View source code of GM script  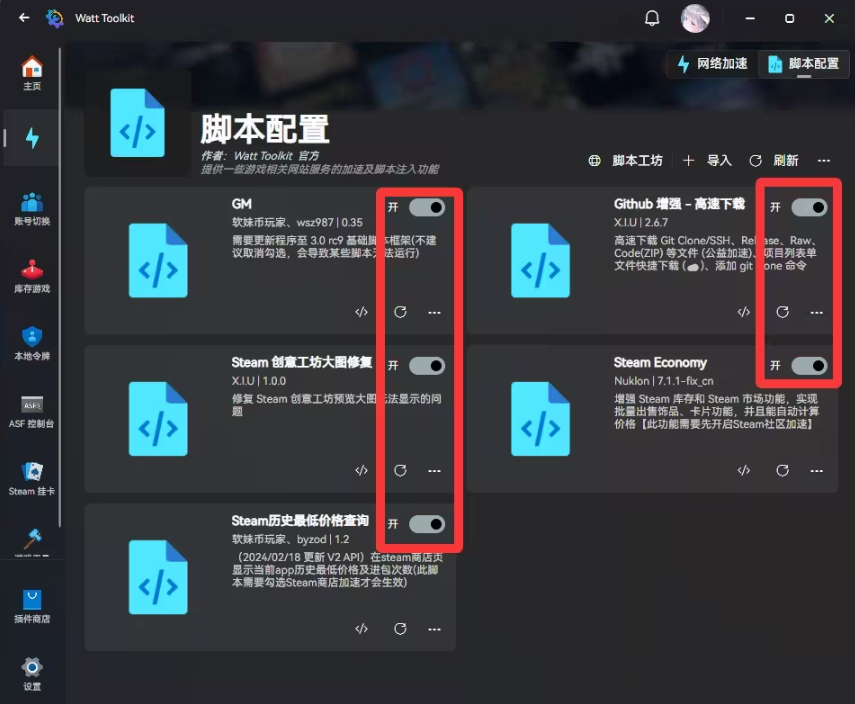click(362, 312)
